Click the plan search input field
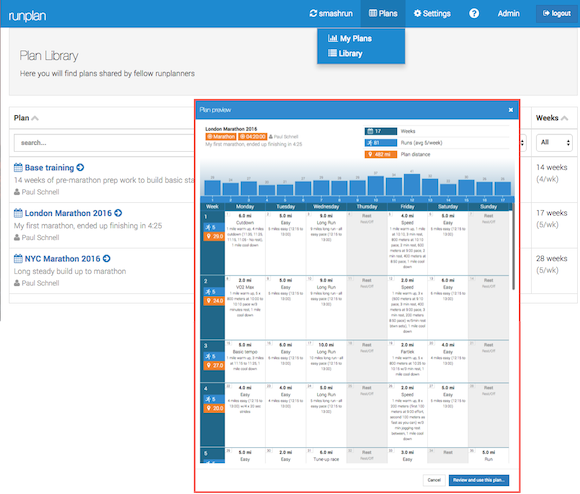 104,143
